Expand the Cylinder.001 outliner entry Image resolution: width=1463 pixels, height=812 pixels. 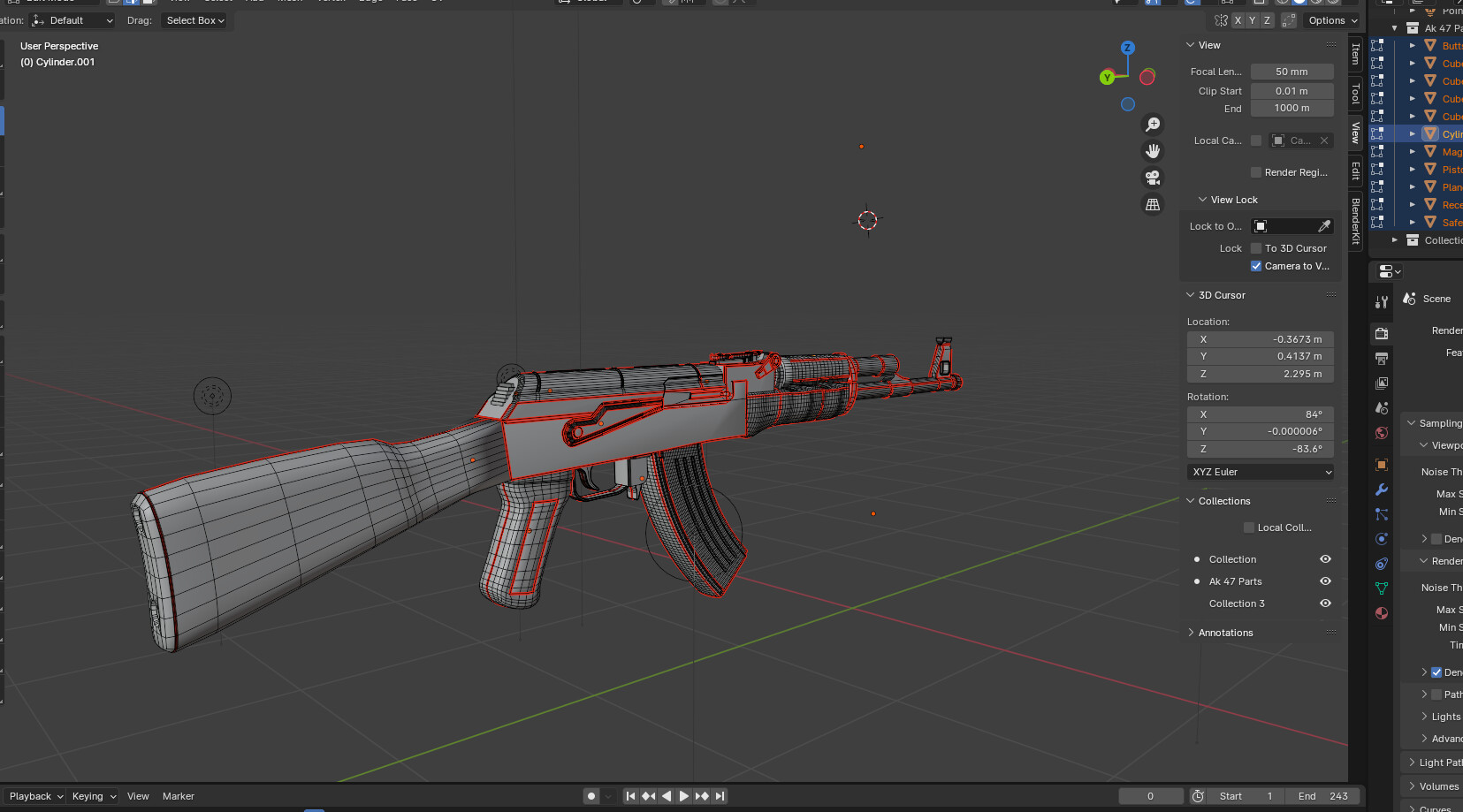click(x=1412, y=133)
